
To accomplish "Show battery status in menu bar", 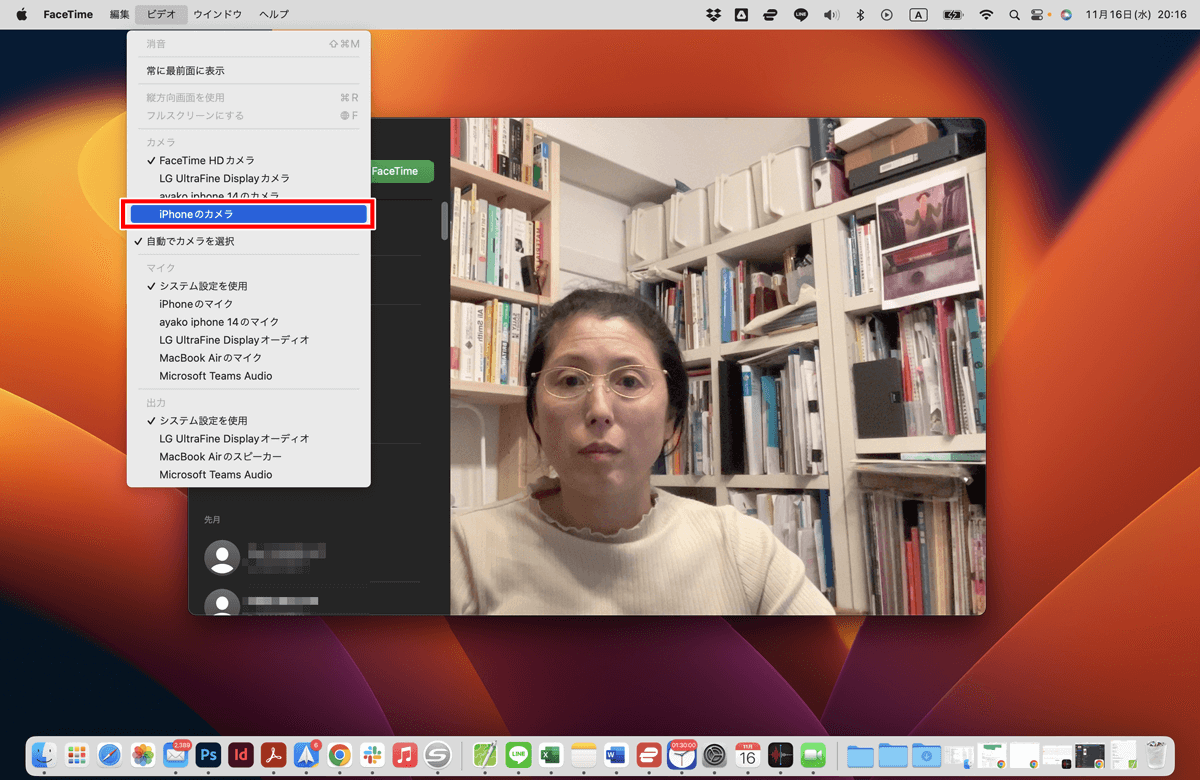I will [x=953, y=14].
